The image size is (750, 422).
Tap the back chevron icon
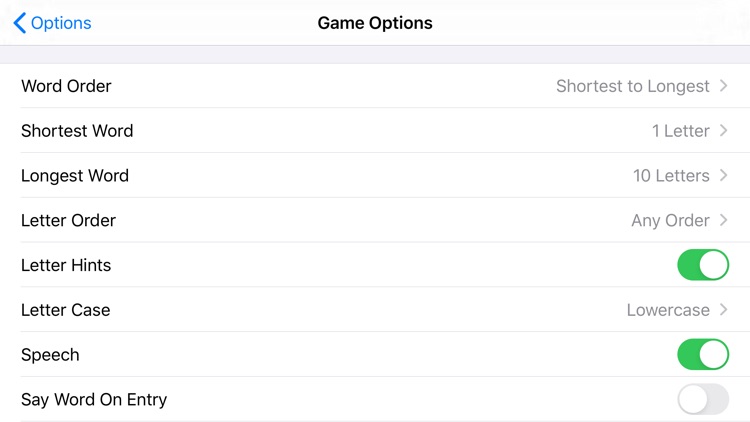19,23
